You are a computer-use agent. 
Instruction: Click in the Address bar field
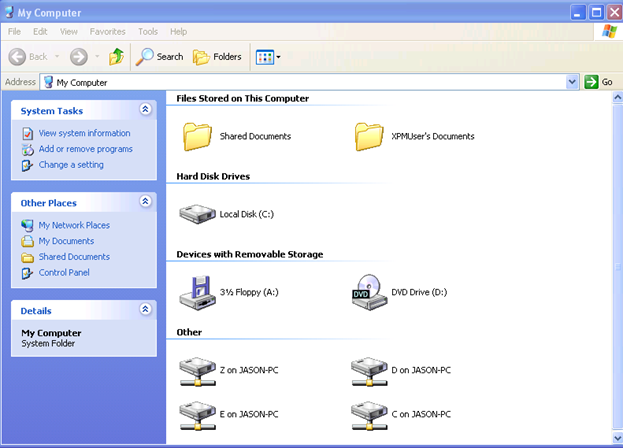[x=309, y=82]
